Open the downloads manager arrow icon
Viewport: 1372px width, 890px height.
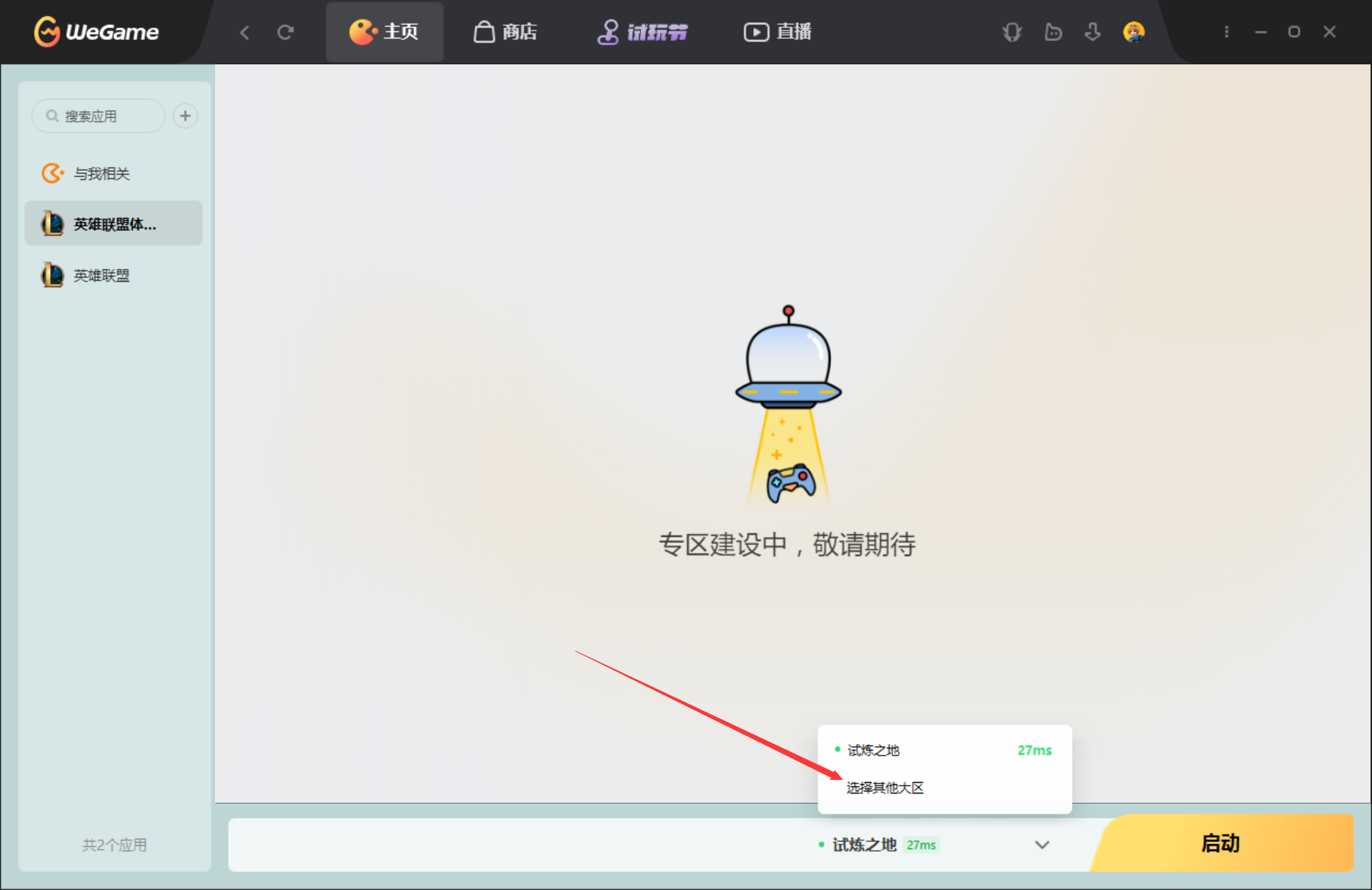pos(1093,32)
